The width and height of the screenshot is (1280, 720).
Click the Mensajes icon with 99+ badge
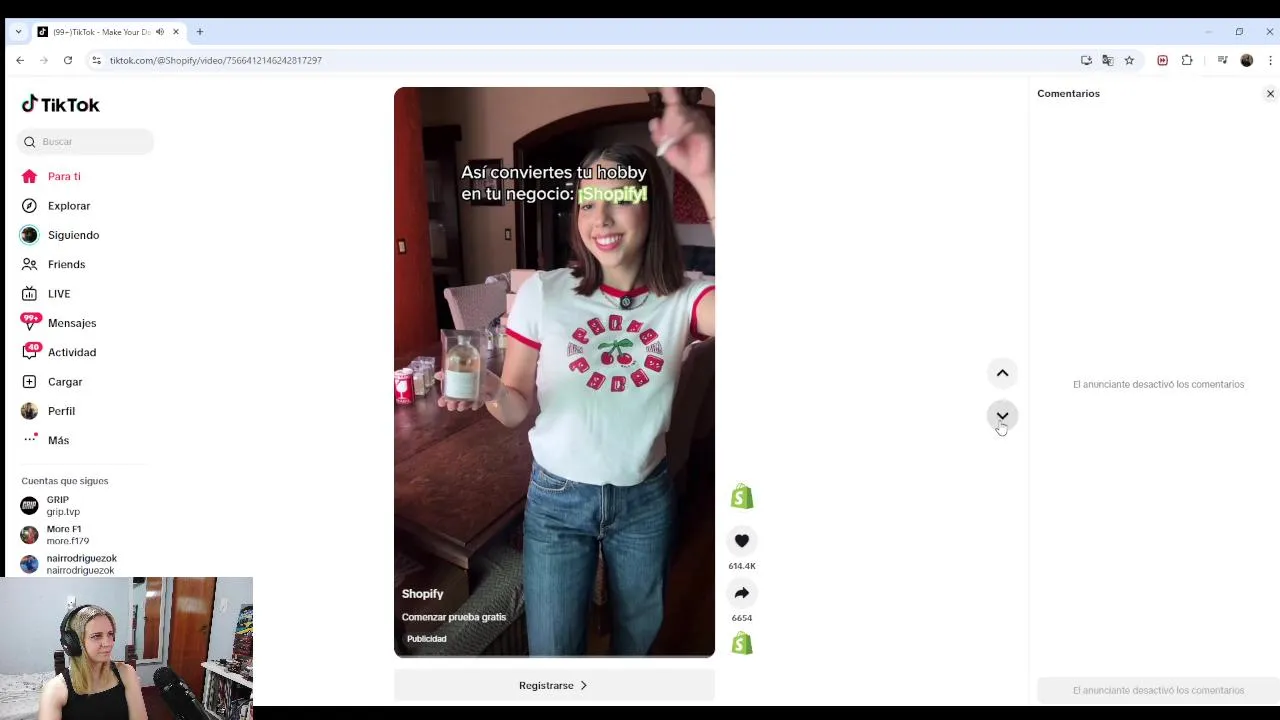point(30,322)
